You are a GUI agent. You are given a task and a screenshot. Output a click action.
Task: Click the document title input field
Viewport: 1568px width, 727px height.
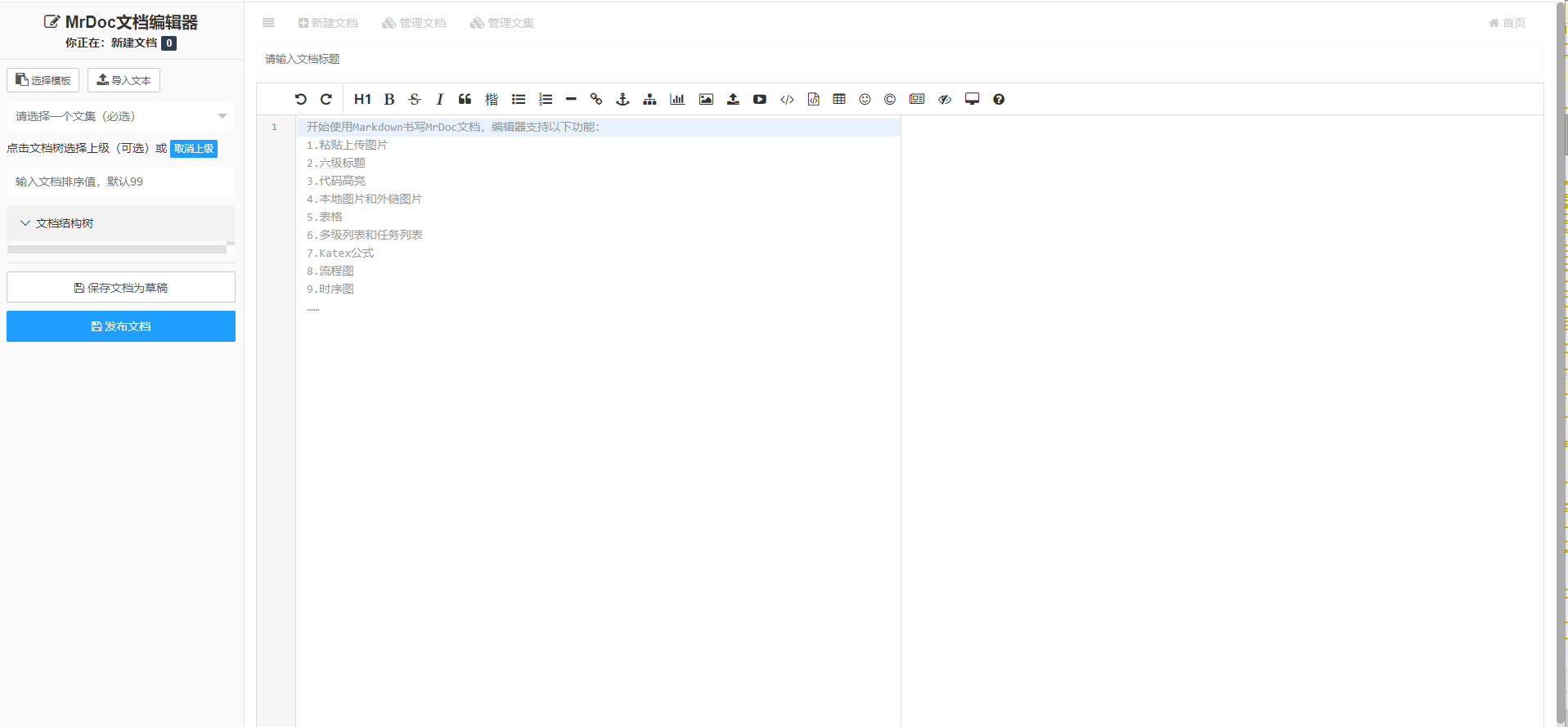pos(900,59)
